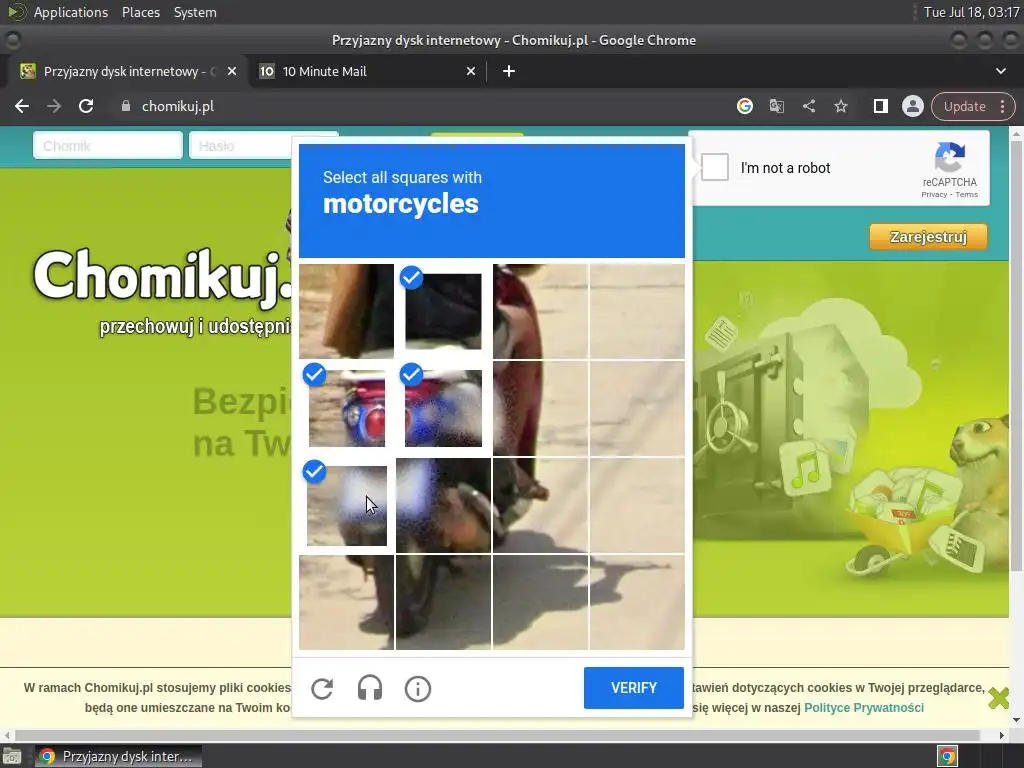The image size is (1024, 768).
Task: Open the captcha help info icon
Action: (418, 688)
